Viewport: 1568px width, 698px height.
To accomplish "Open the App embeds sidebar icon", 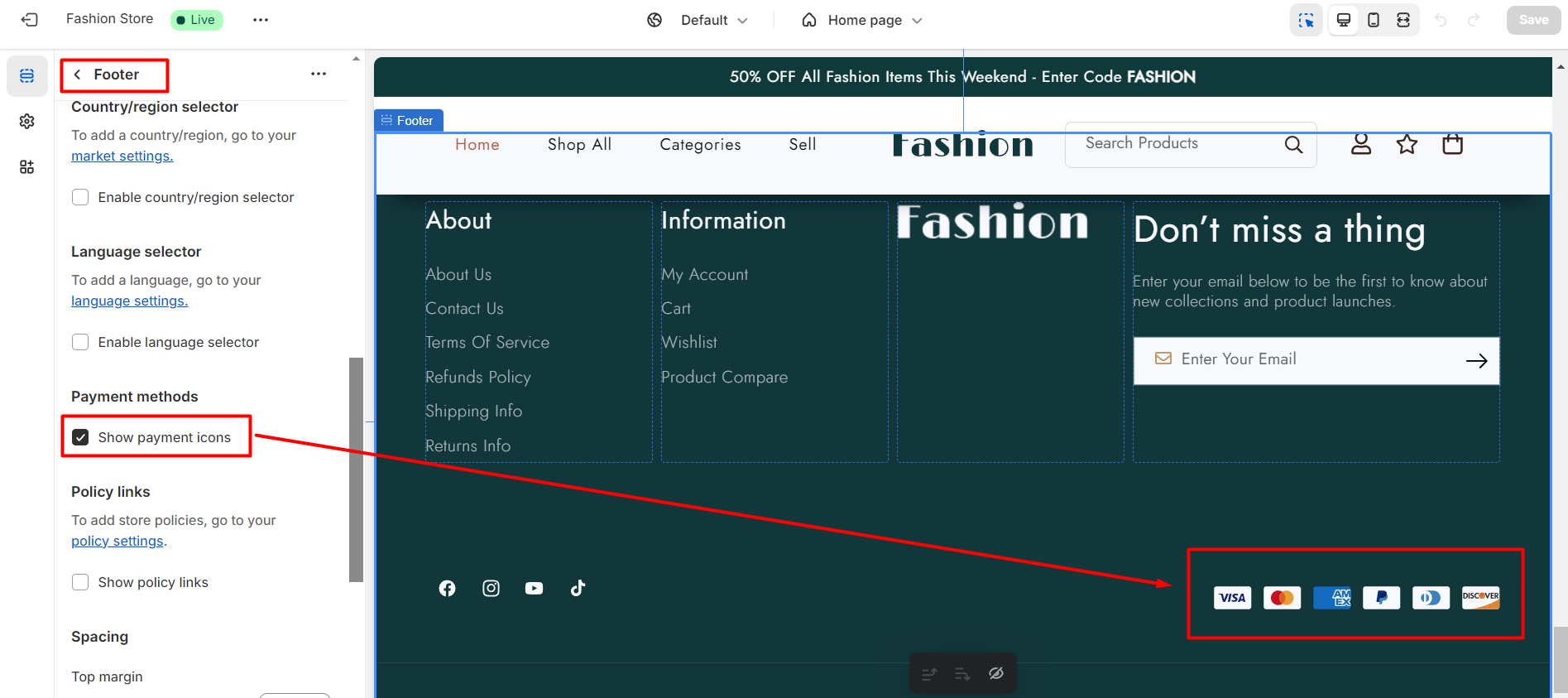I will coord(27,167).
